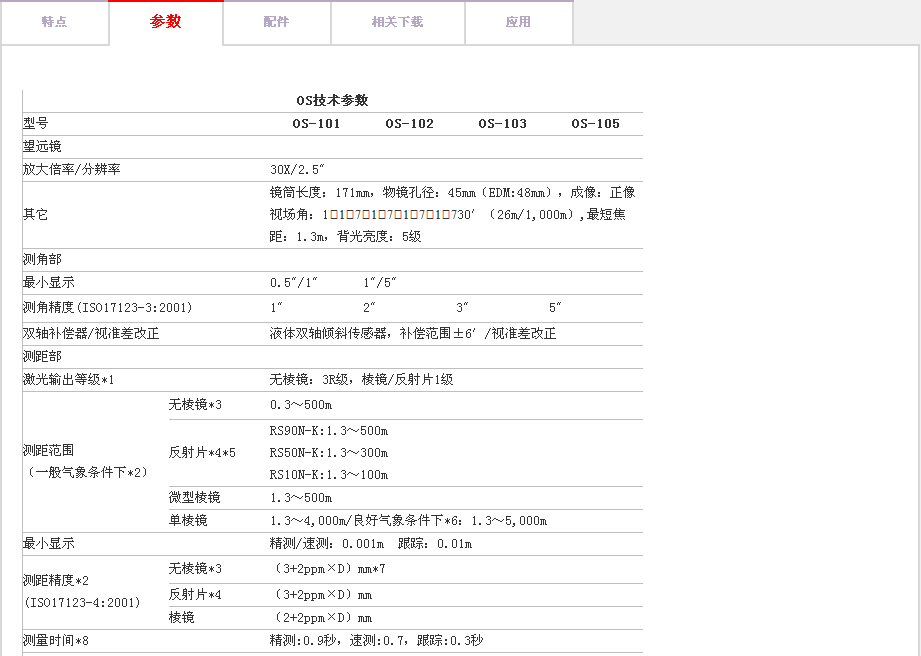
Task: Click the 激光输出等级*1 row label
Action: click(69, 380)
